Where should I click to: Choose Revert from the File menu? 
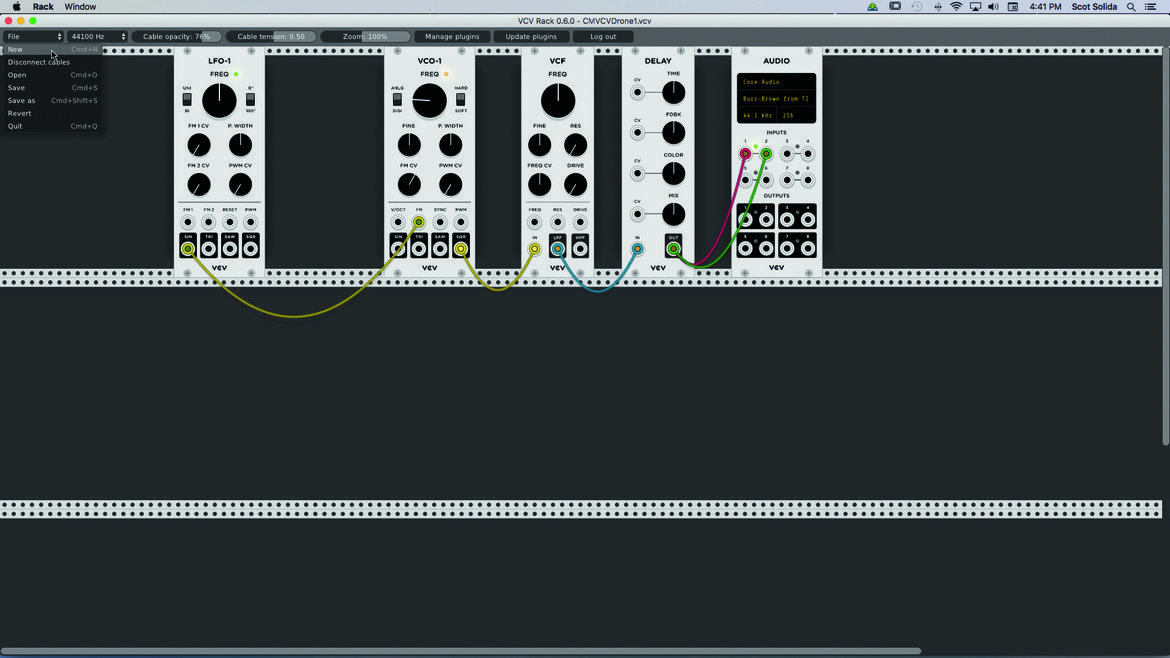52,113
